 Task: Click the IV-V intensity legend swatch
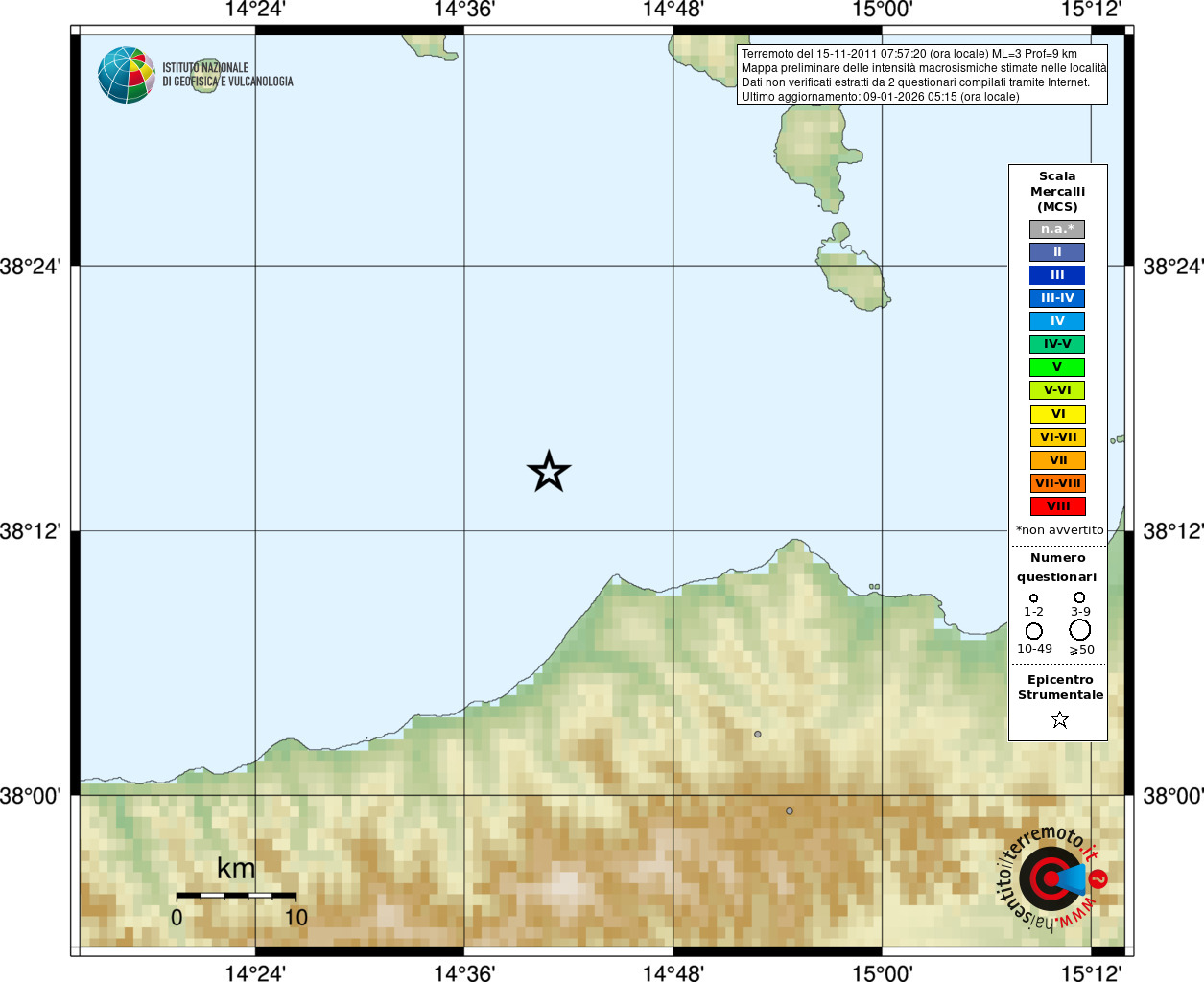(x=1057, y=344)
